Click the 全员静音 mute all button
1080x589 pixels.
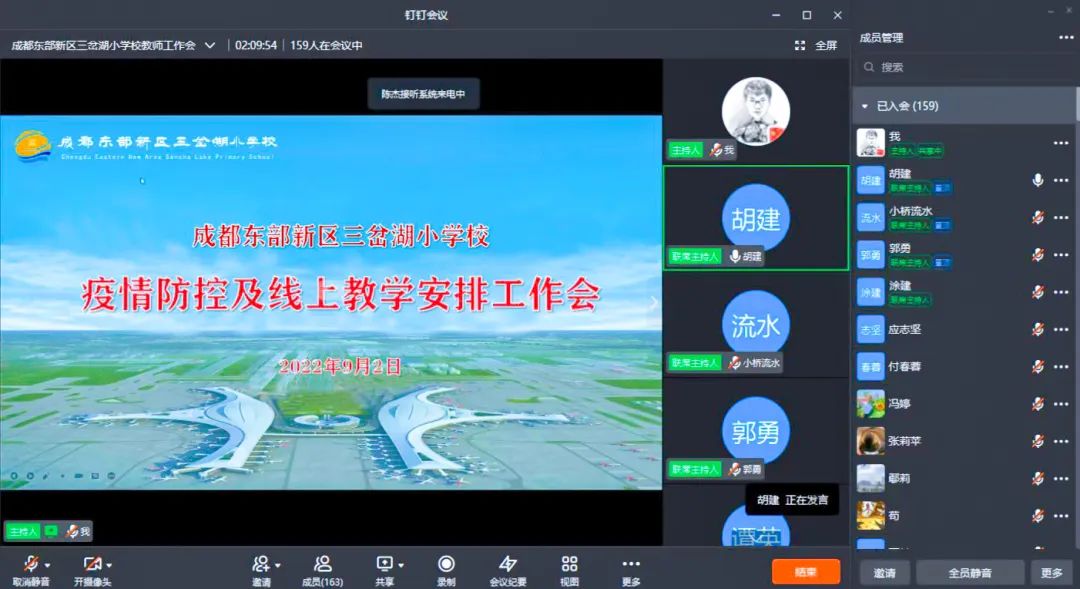pos(970,573)
